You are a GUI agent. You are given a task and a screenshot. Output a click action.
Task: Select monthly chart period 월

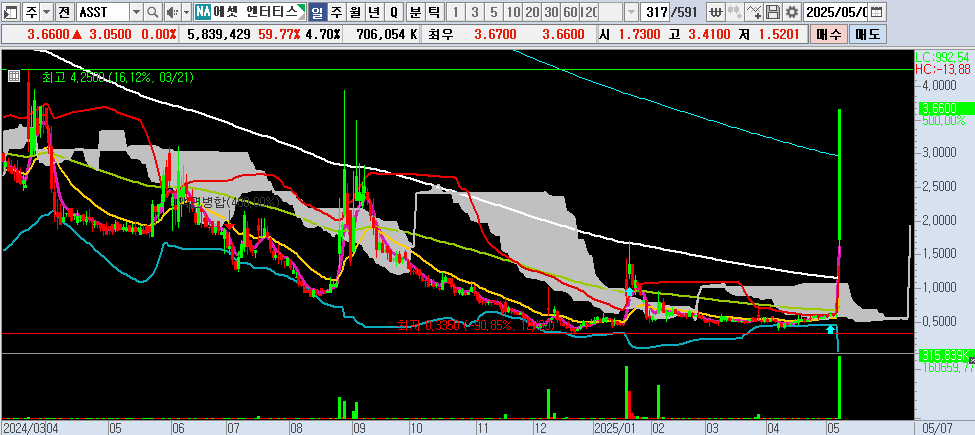coord(355,11)
